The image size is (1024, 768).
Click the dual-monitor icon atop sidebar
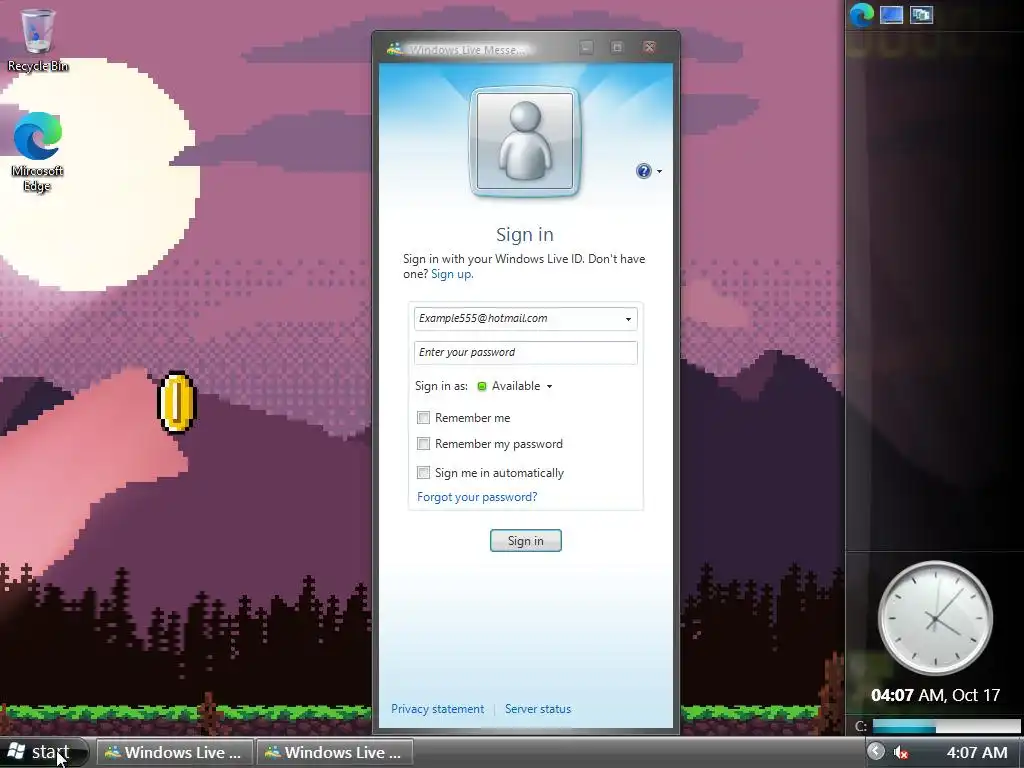921,14
